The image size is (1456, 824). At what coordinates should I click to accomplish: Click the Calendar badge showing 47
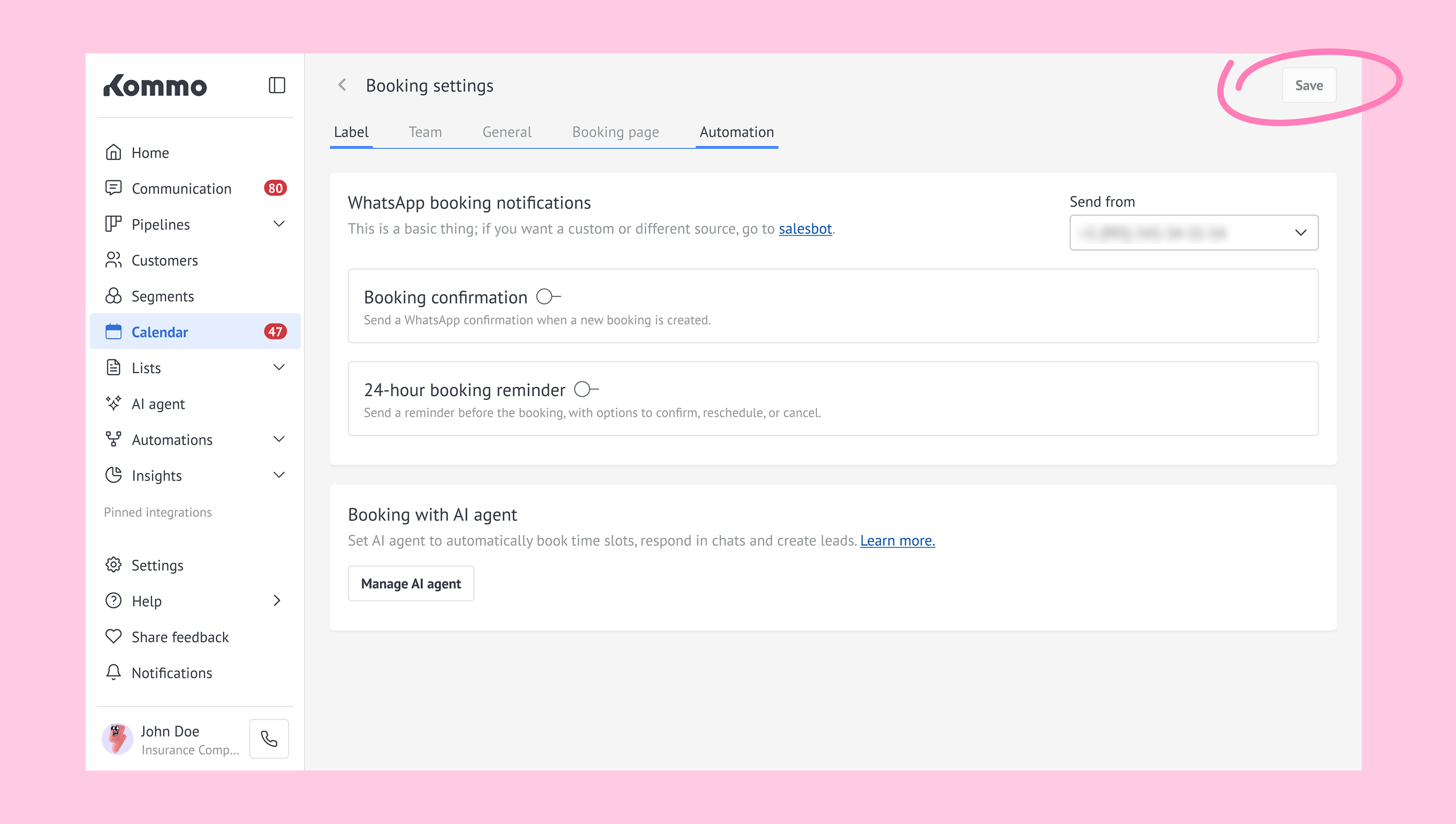[x=275, y=332]
